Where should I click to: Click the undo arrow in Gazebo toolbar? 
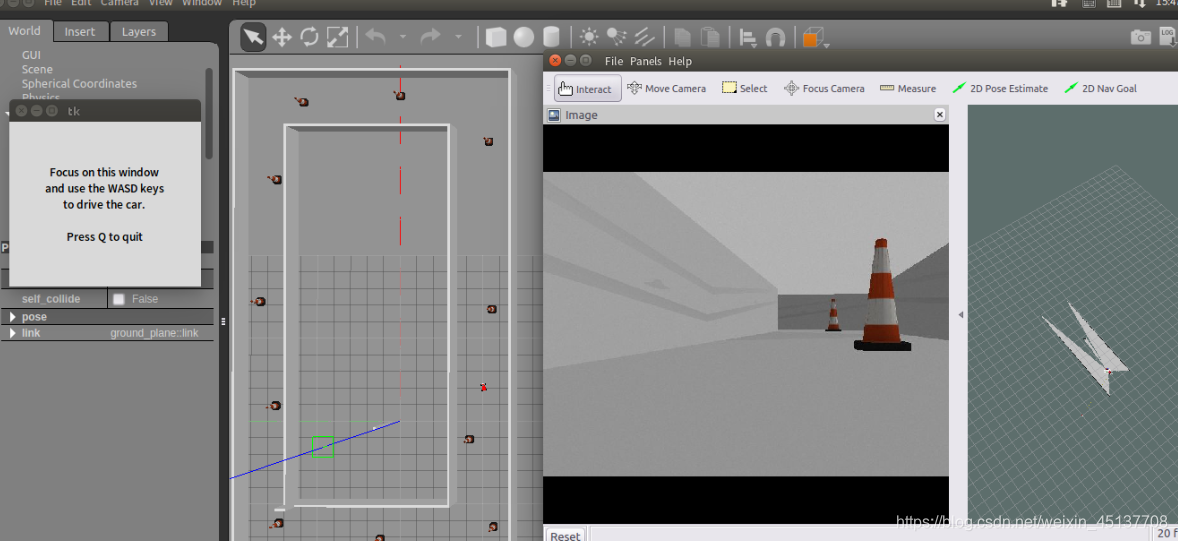coord(376,36)
